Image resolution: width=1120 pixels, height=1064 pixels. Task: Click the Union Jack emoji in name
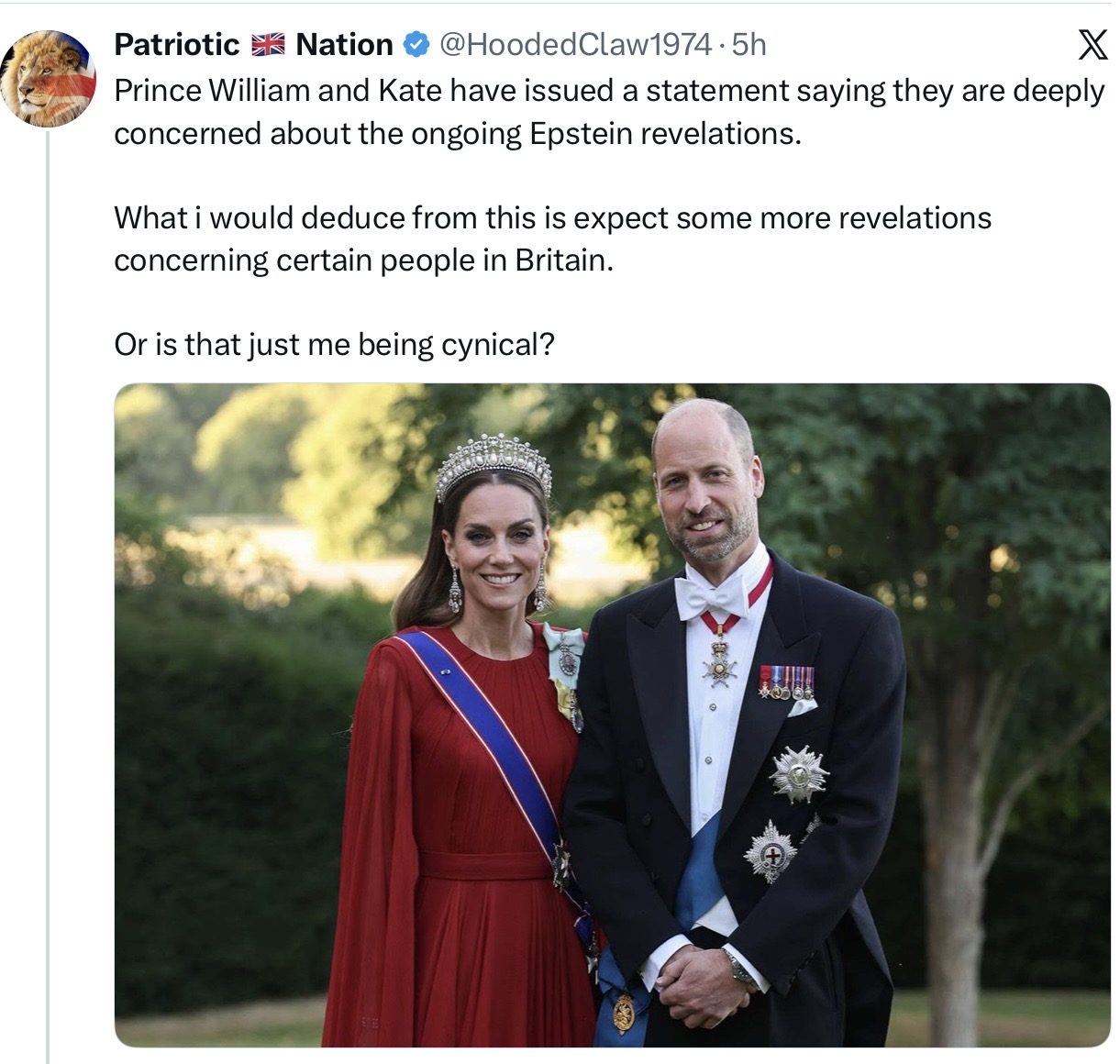coord(268,44)
